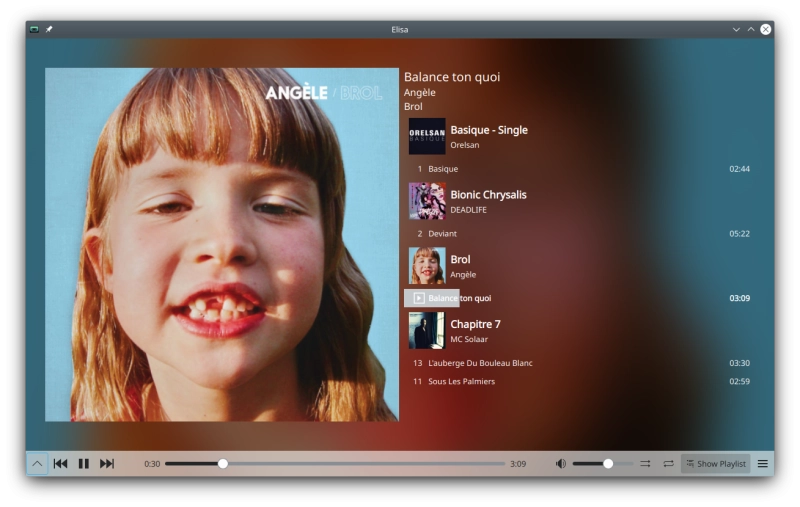
Task: Adjust the volume slider knob
Action: [x=608, y=464]
